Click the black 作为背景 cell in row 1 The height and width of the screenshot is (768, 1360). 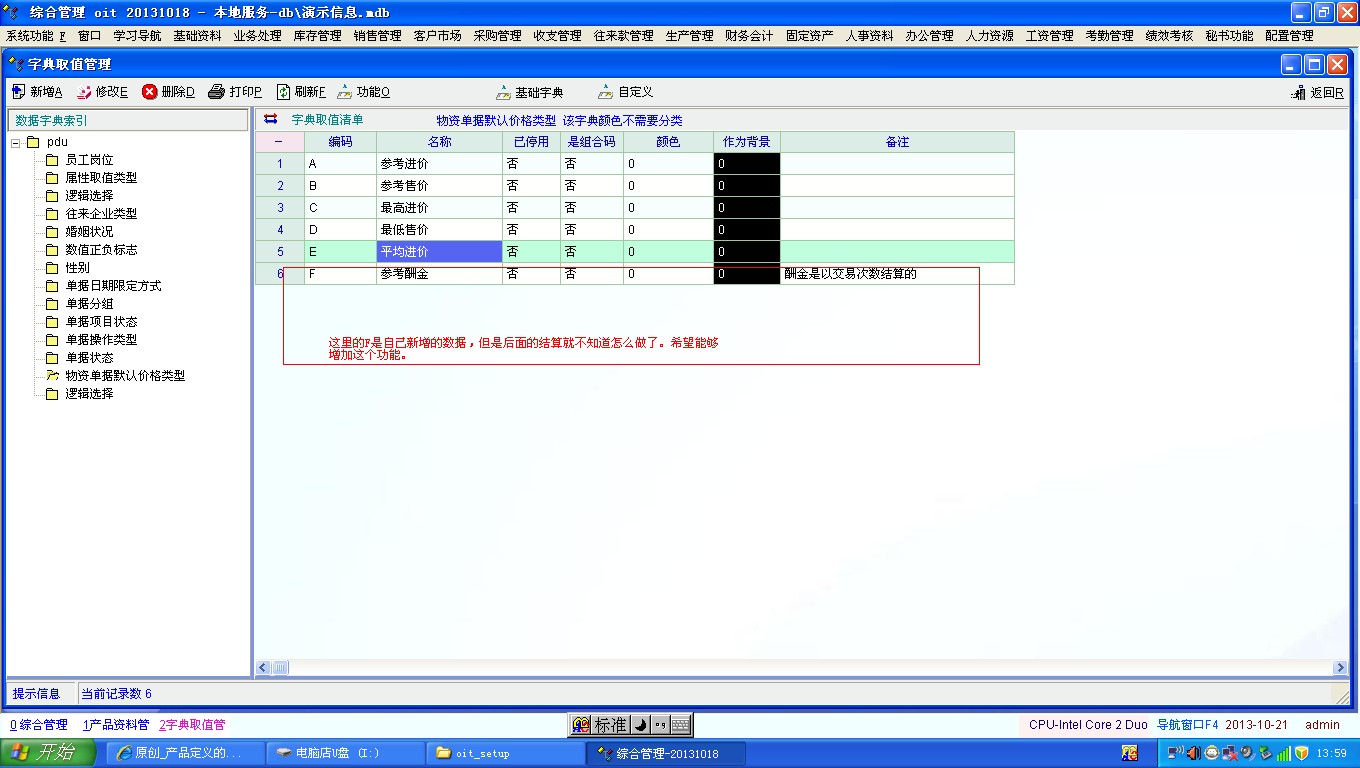(746, 164)
